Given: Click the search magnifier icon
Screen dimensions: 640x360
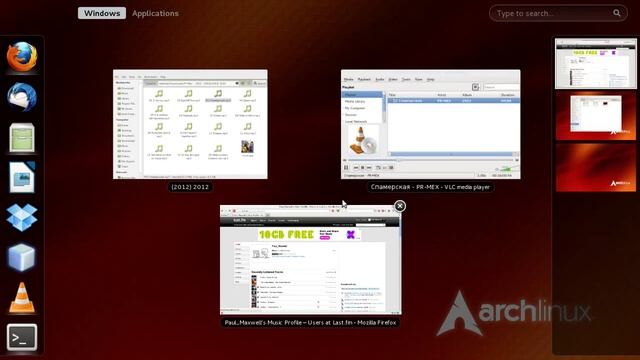Looking at the screenshot, I should tap(616, 13).
